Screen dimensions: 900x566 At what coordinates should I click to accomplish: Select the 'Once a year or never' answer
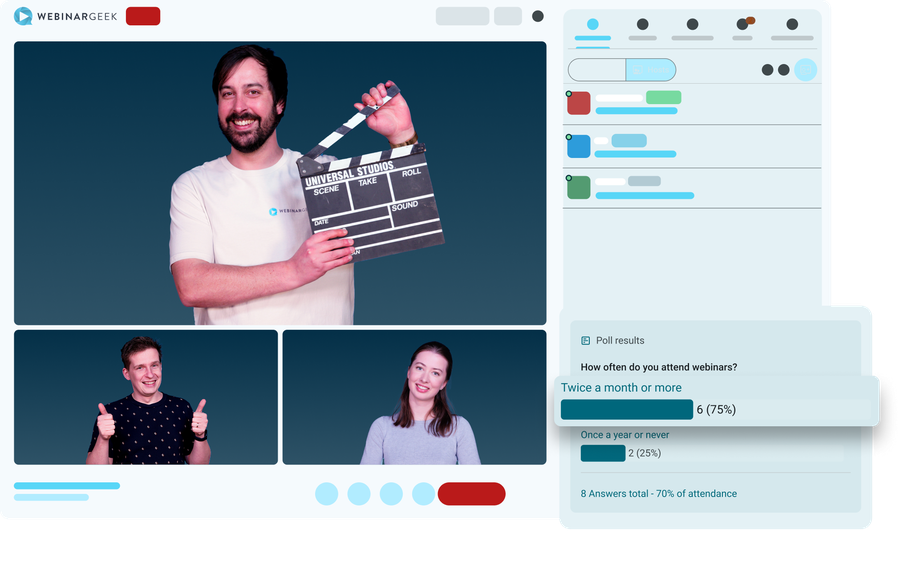click(624, 435)
